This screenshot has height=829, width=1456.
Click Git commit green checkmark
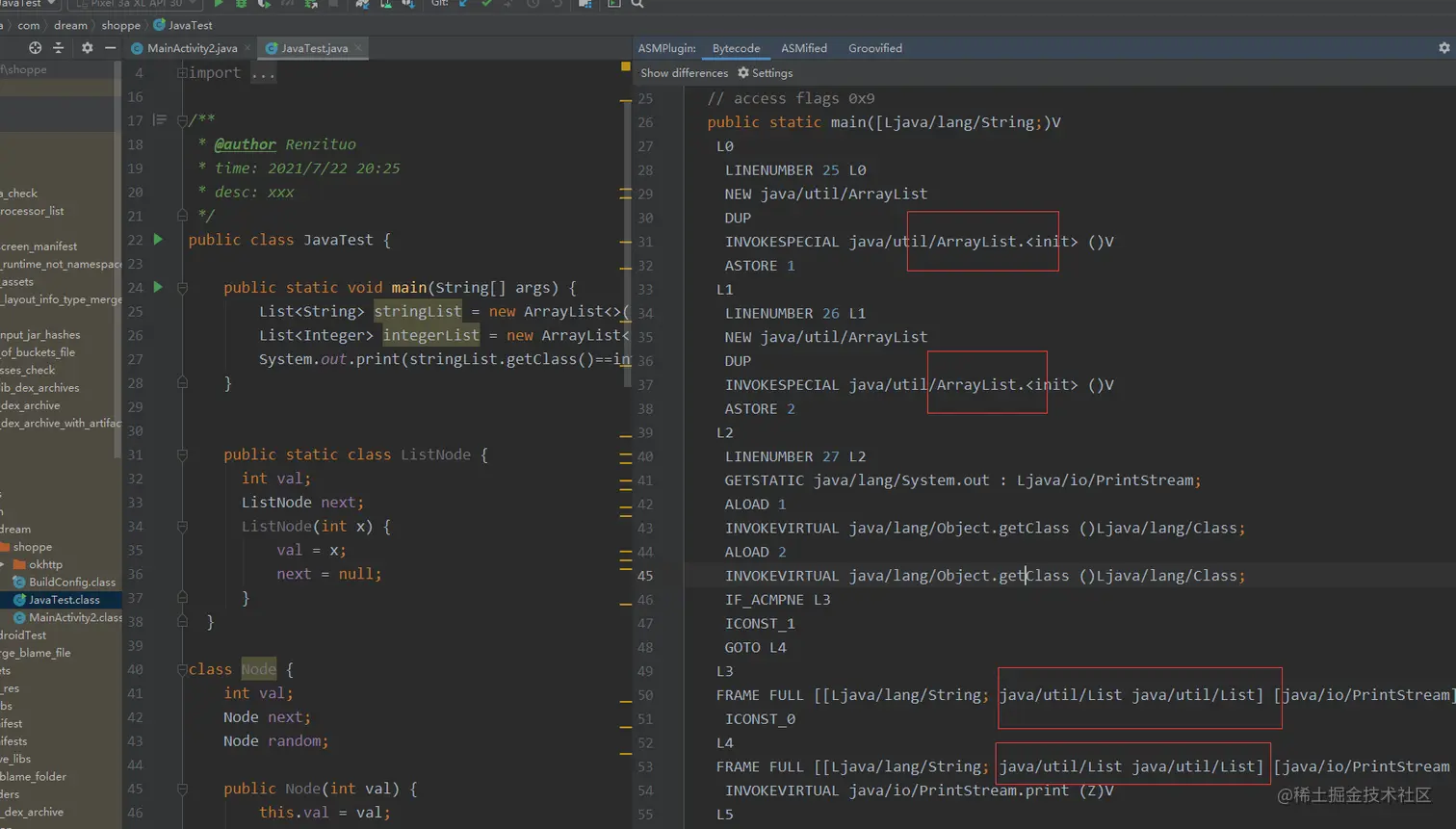pyautogui.click(x=486, y=5)
